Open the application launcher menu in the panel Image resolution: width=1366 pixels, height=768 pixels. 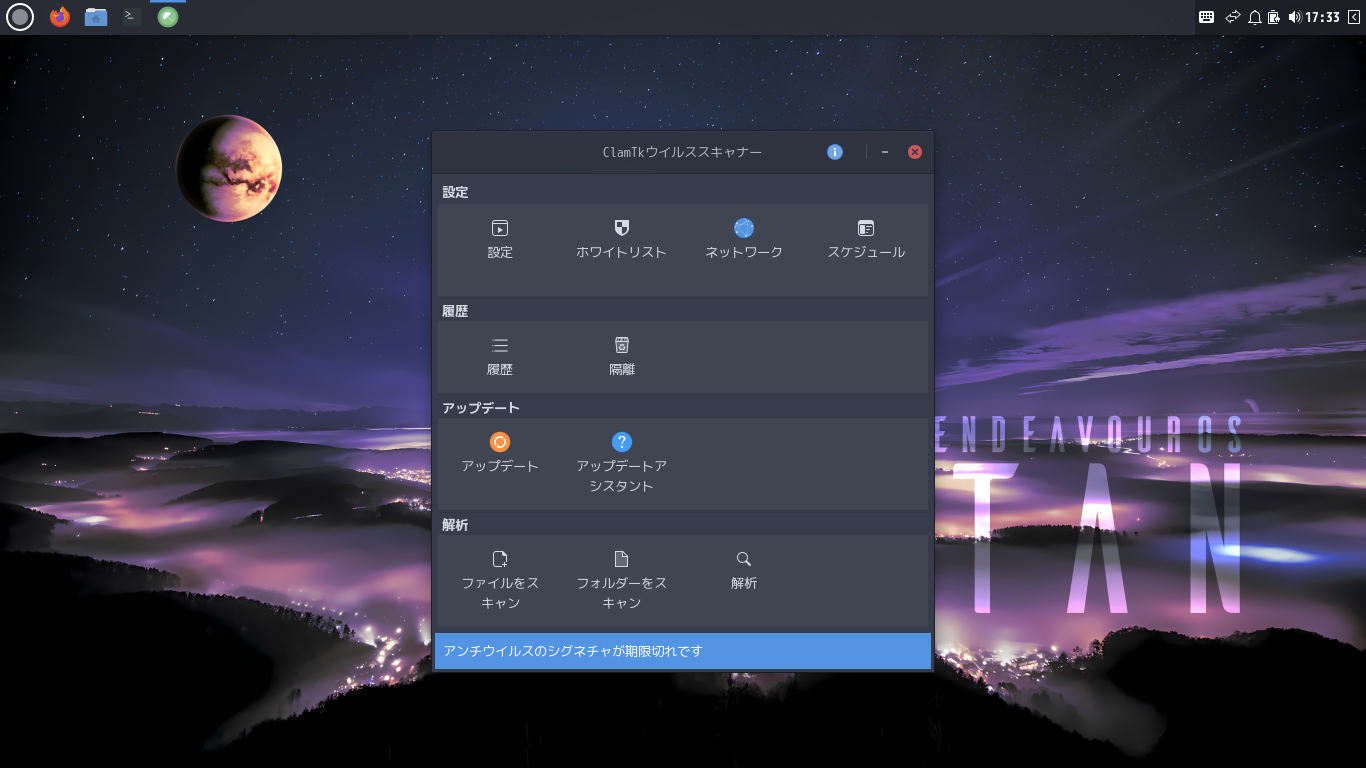[20, 17]
